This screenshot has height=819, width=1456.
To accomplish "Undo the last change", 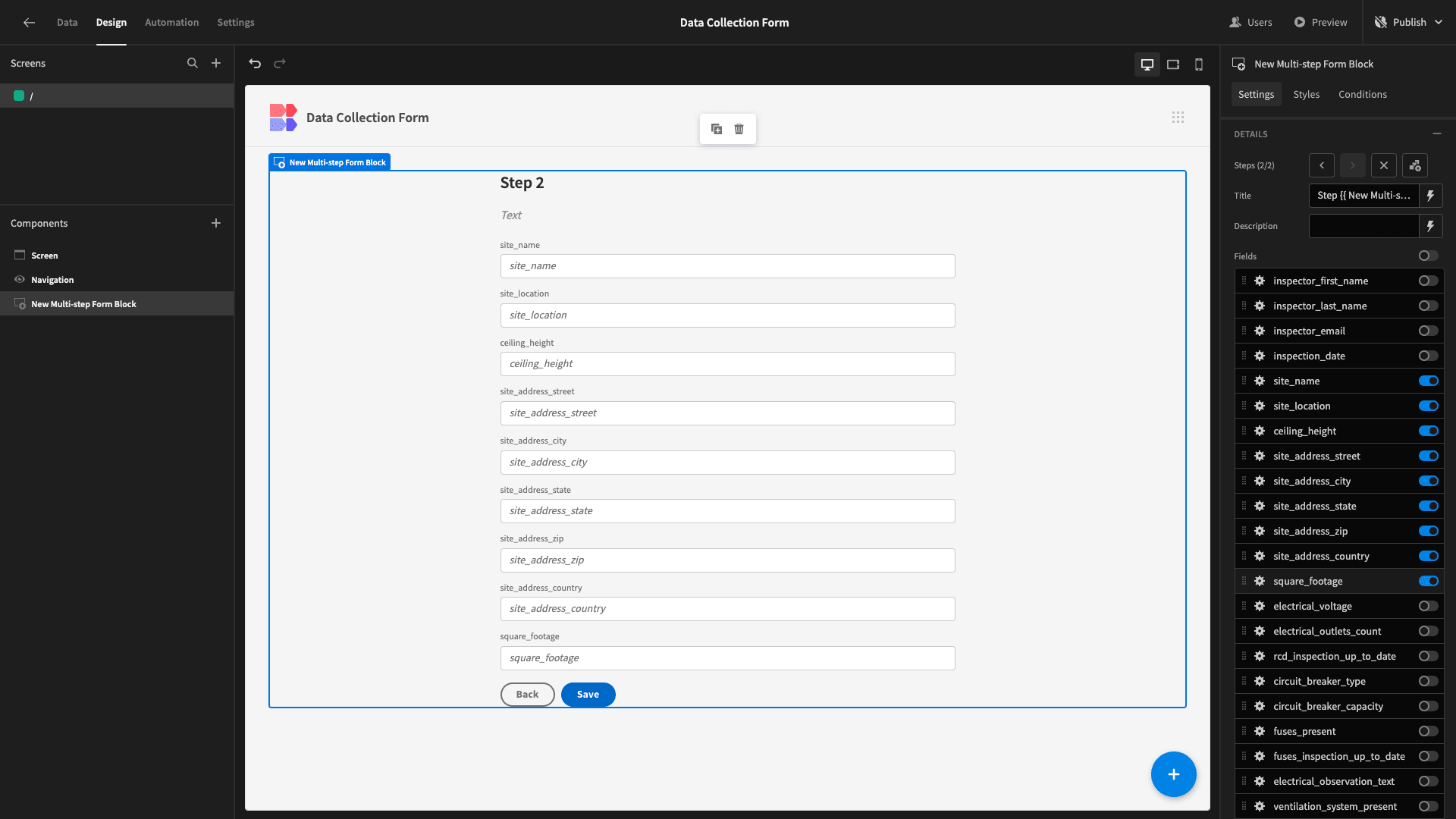I will pos(255,64).
